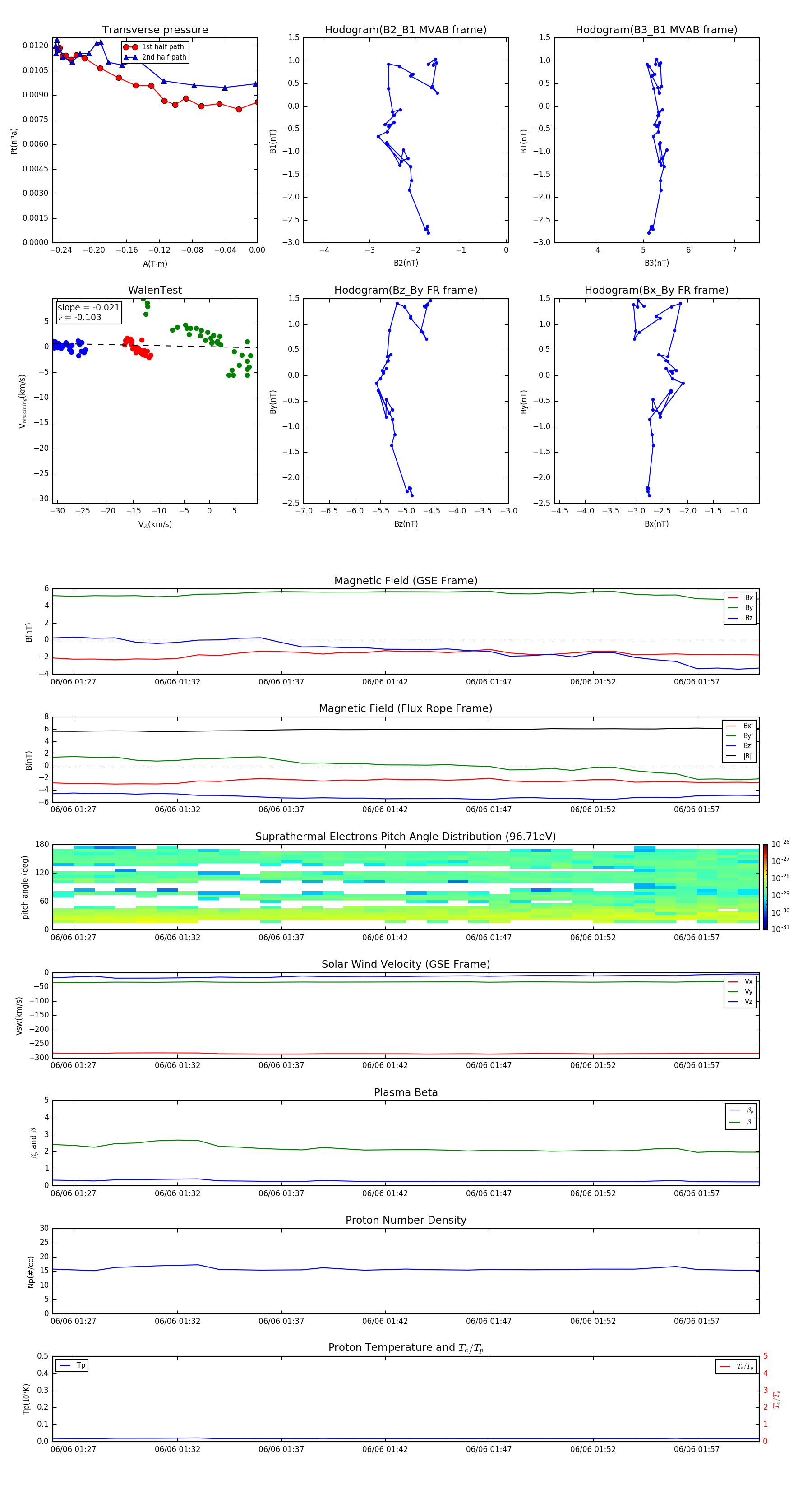
Task: Select the By' legend entry in Flux Rope plot
Action: tap(739, 736)
